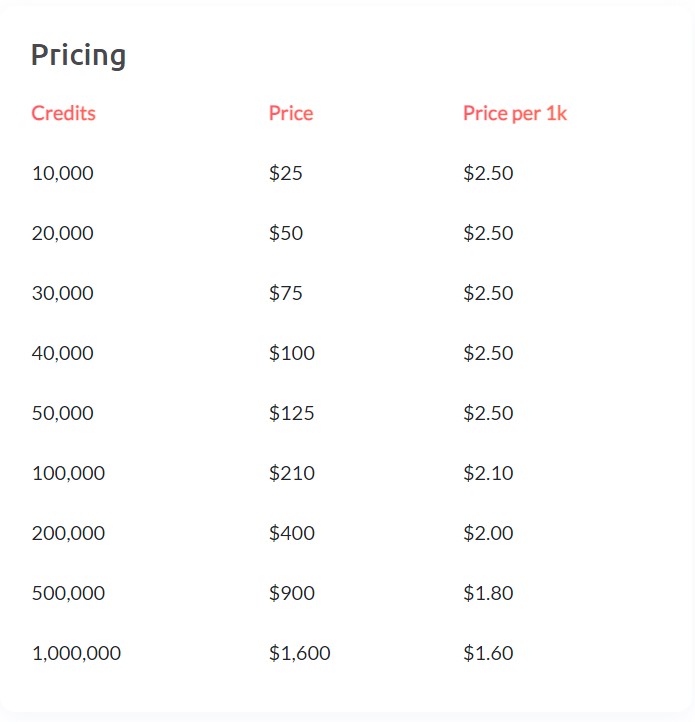
Task: Select the Credits column header
Action: point(64,113)
